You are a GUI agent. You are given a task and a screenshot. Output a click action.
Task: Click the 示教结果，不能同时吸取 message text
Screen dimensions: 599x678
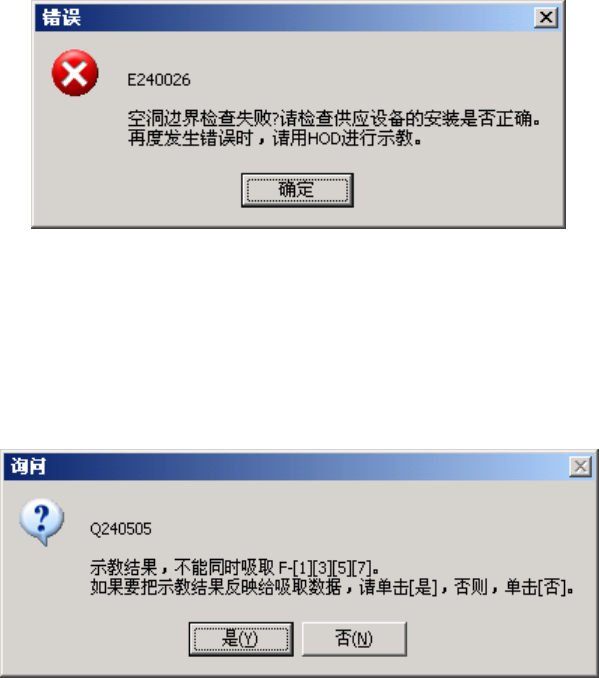[x=182, y=567]
